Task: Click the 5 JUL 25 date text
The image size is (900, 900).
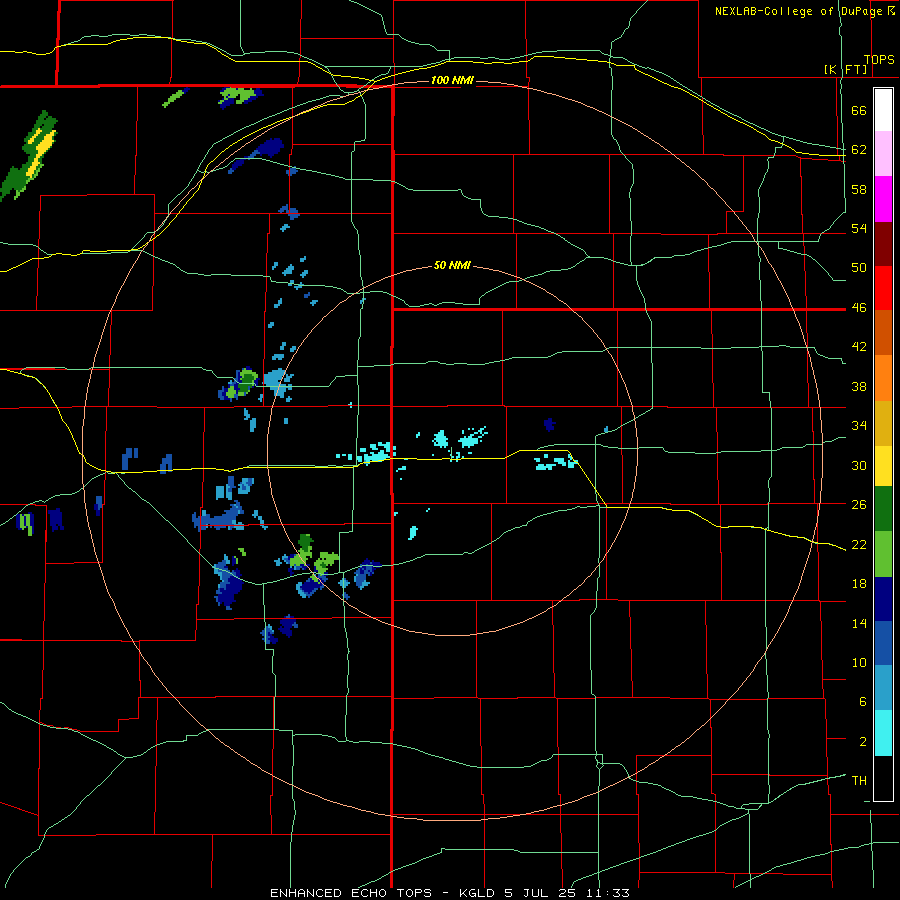Action: (x=540, y=893)
